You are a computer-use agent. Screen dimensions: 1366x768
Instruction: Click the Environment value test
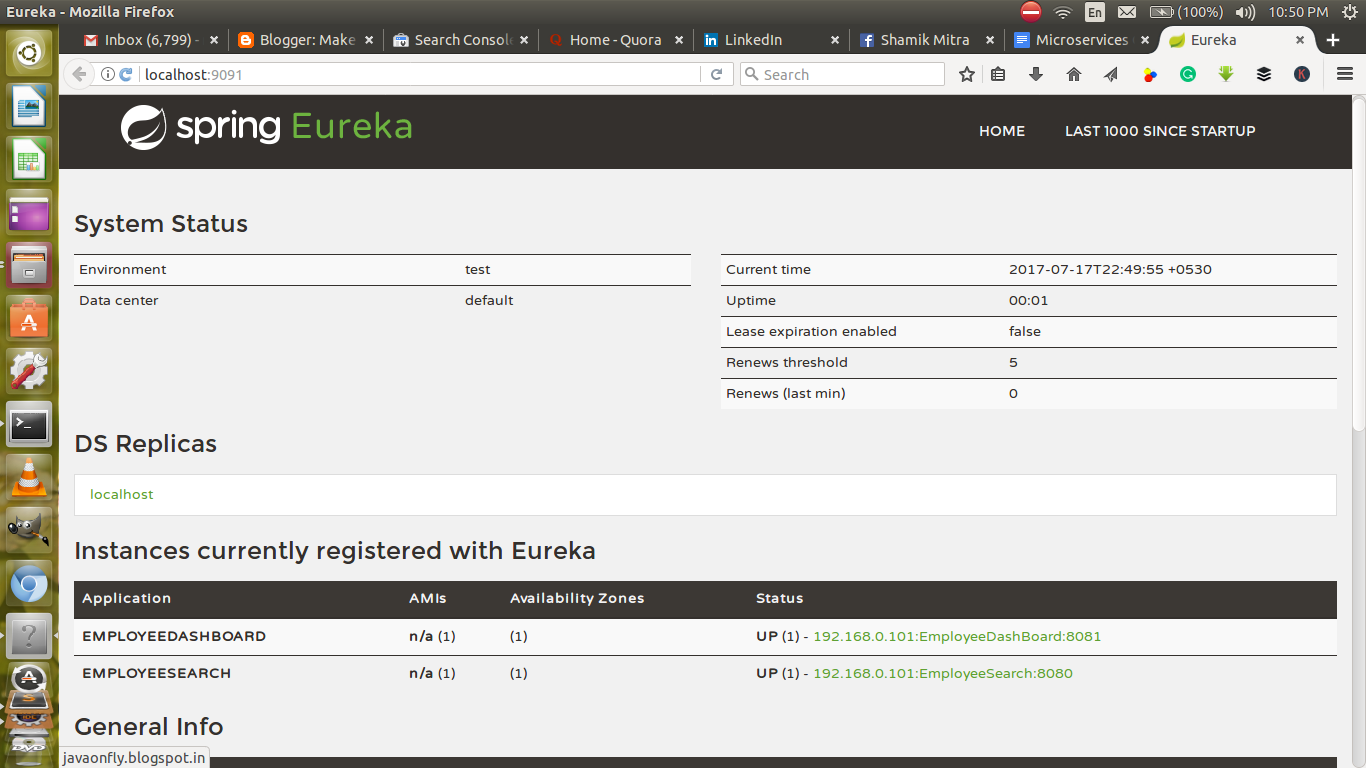tap(478, 269)
